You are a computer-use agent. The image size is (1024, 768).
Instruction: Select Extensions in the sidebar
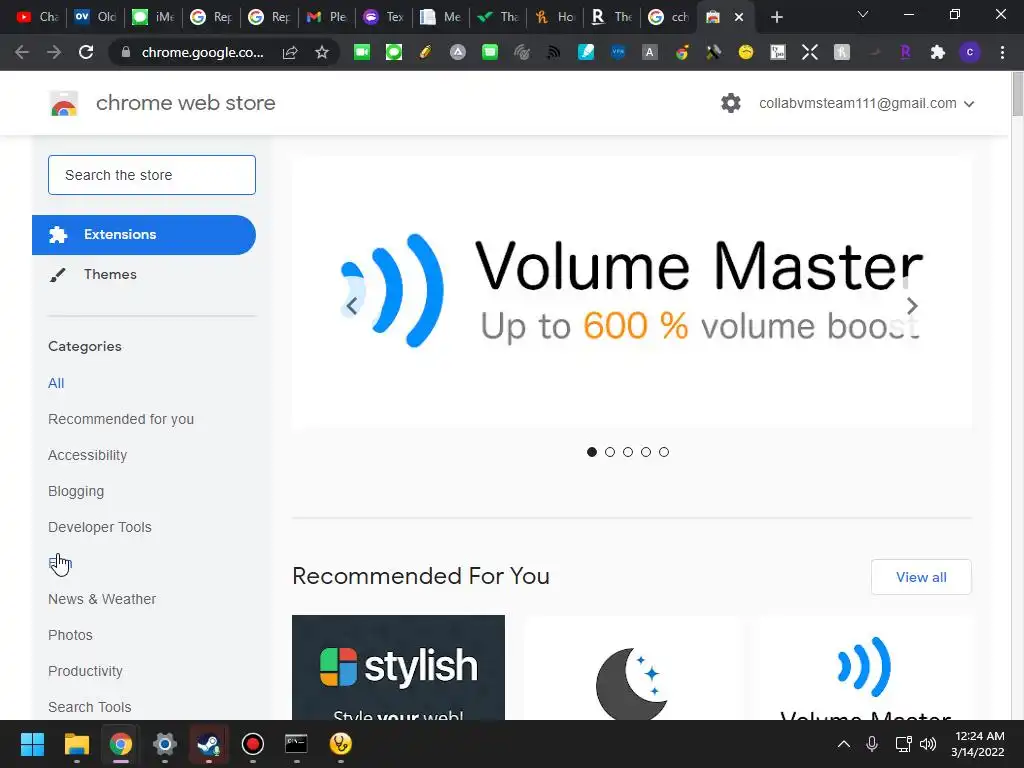[x=144, y=234]
